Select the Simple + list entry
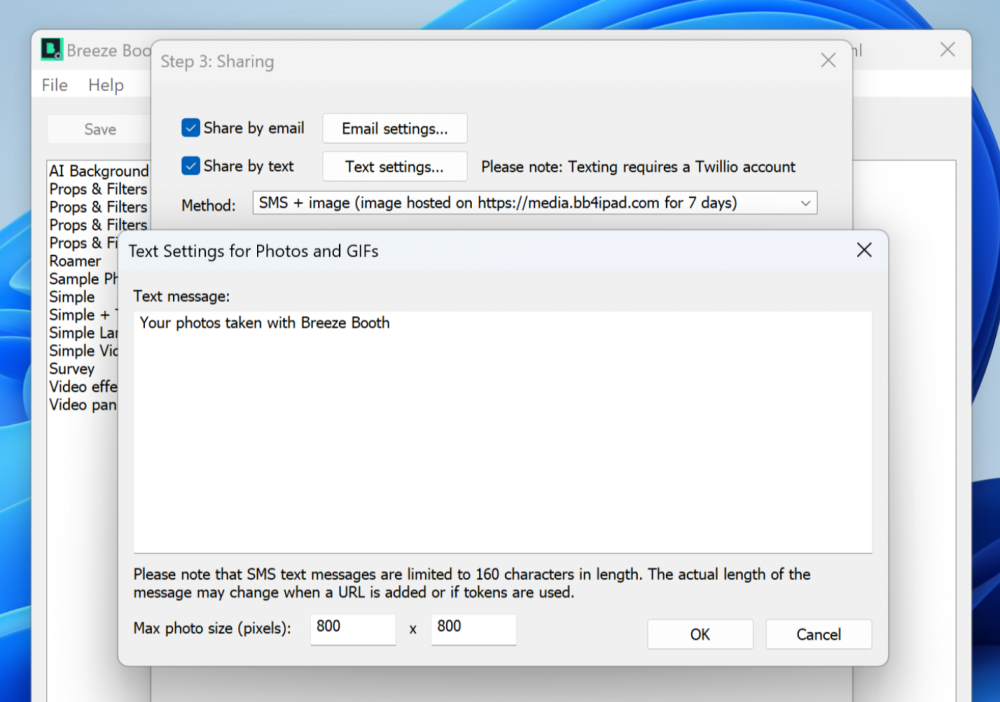 [83, 315]
